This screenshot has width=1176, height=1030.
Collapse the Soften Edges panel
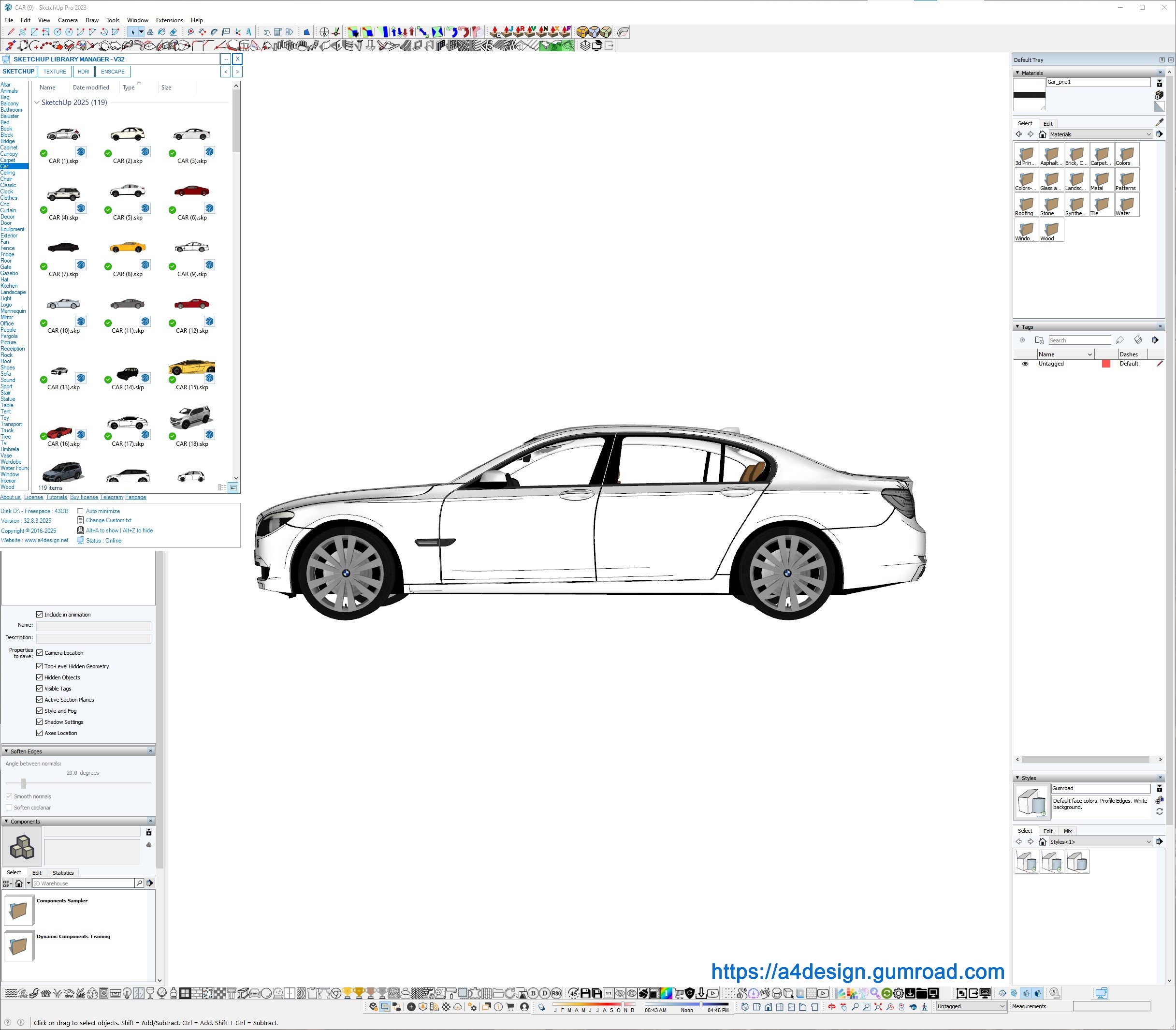point(6,751)
